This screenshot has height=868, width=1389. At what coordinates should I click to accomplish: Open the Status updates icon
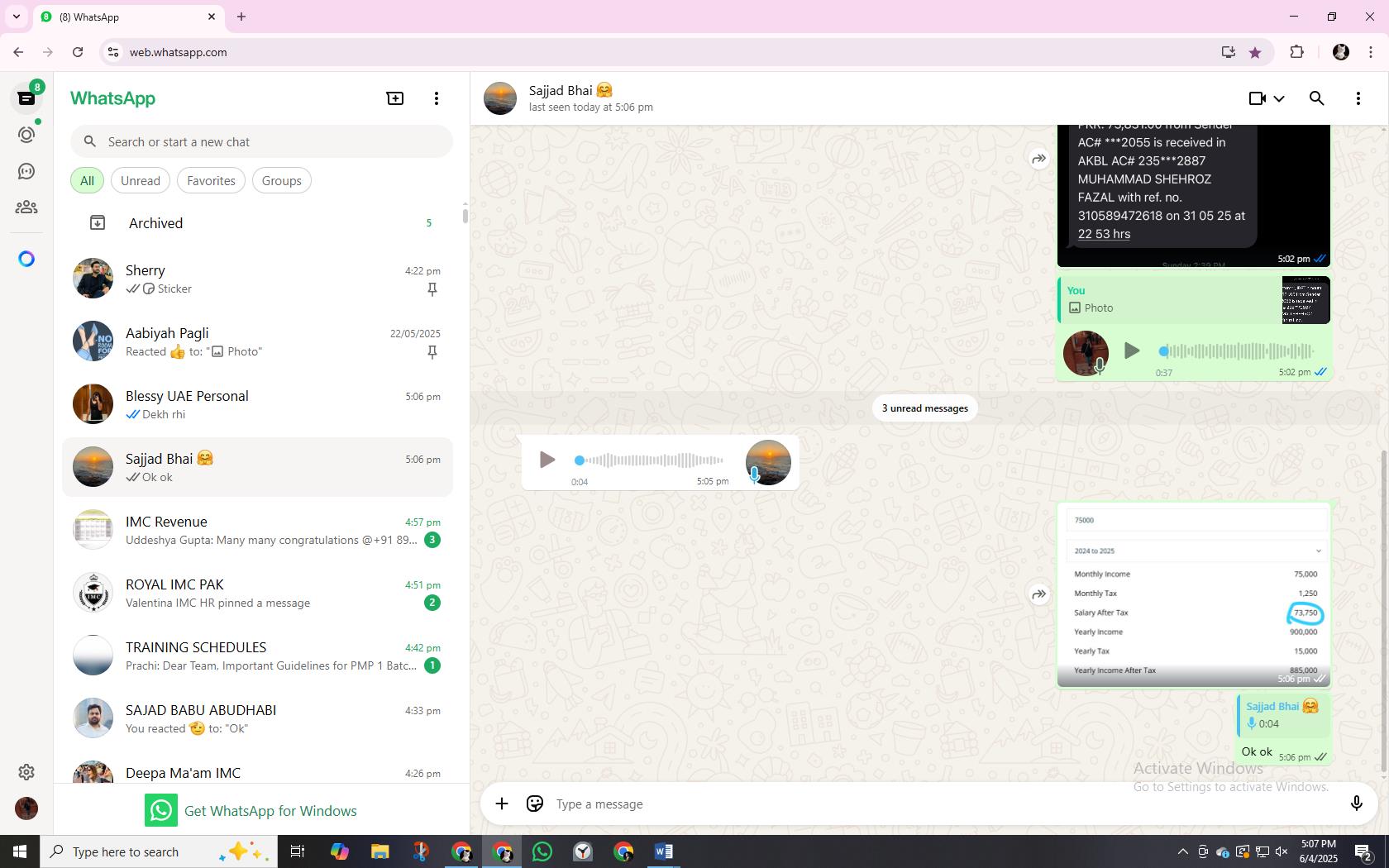pyautogui.click(x=26, y=135)
